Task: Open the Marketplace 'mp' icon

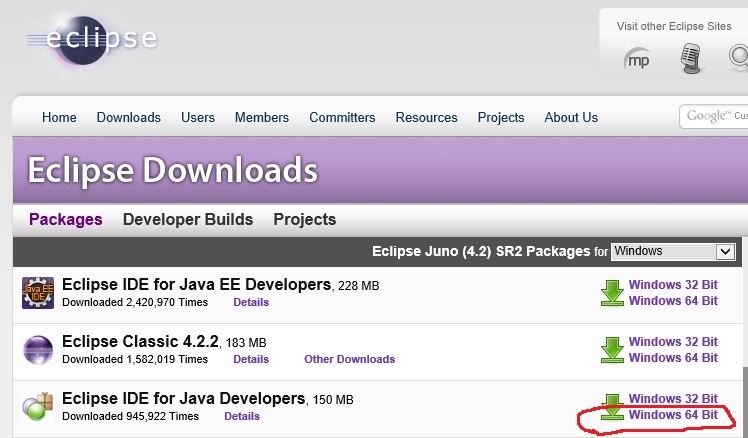Action: coord(637,60)
